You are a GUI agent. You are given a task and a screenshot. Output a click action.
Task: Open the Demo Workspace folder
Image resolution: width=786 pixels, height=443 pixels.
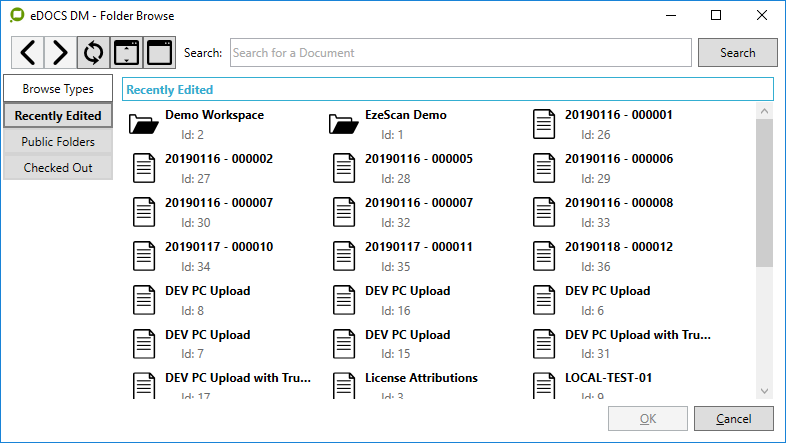click(214, 115)
